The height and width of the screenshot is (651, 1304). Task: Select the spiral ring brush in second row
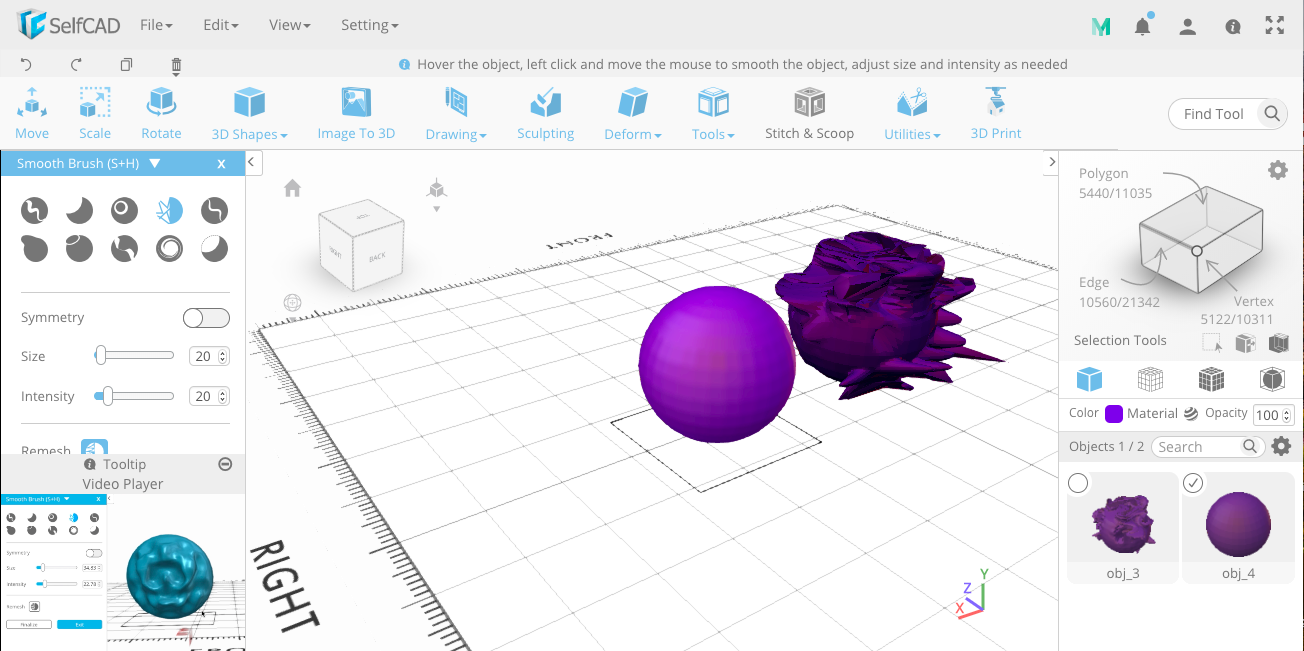[169, 248]
